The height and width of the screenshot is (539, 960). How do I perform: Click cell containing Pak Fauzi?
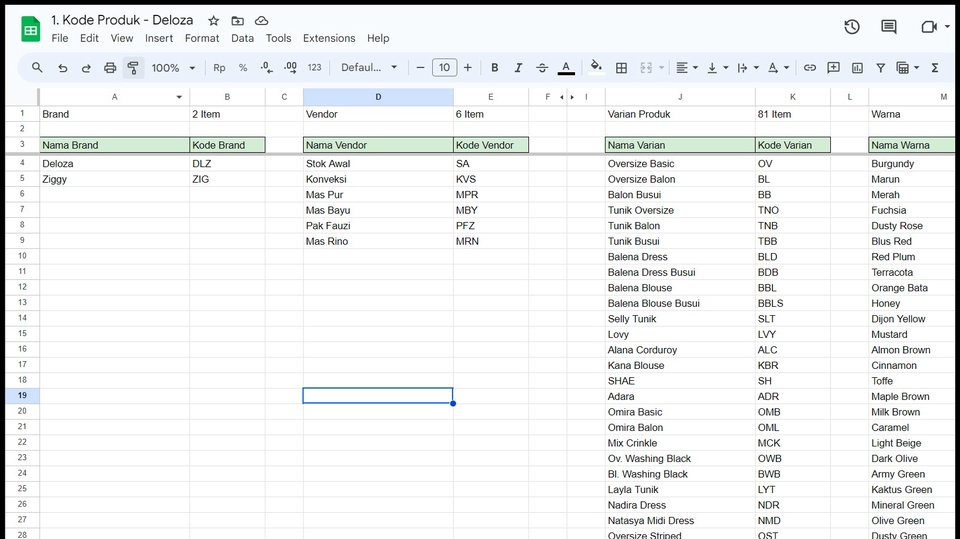378,225
